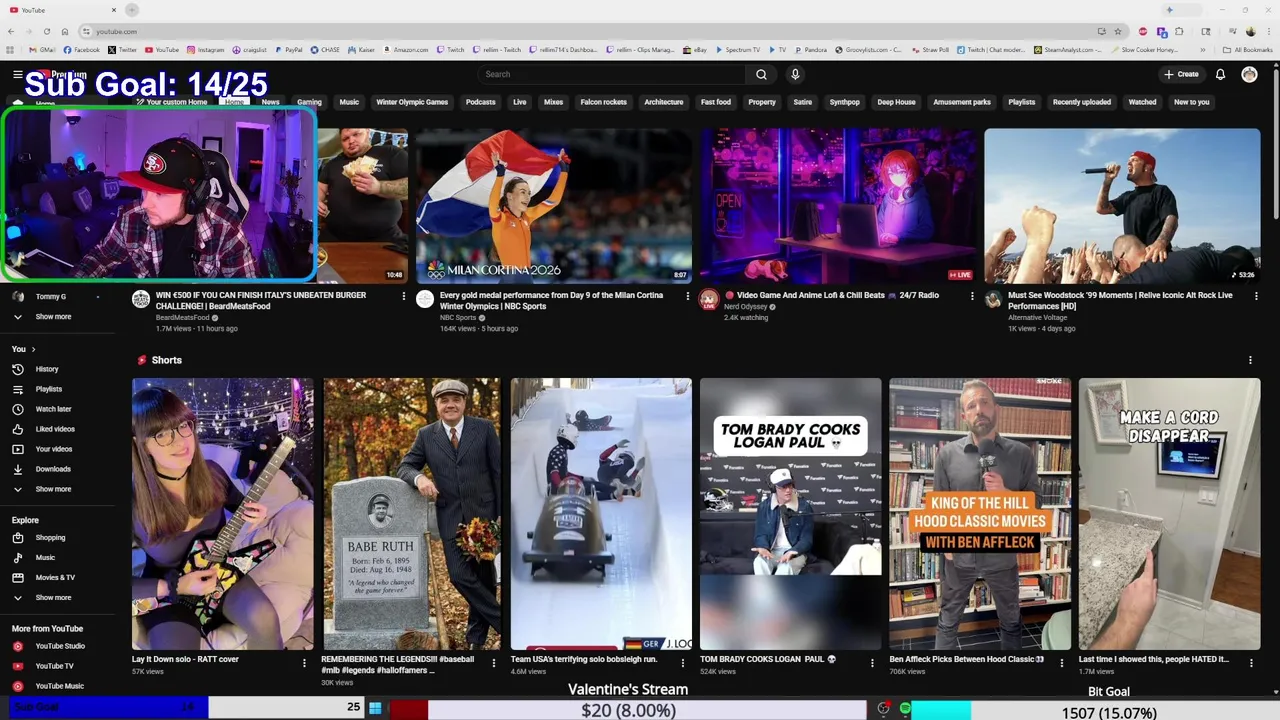This screenshot has height=720, width=1280.
Task: Open Downloads in sidebar
Action: pyautogui.click(x=53, y=469)
